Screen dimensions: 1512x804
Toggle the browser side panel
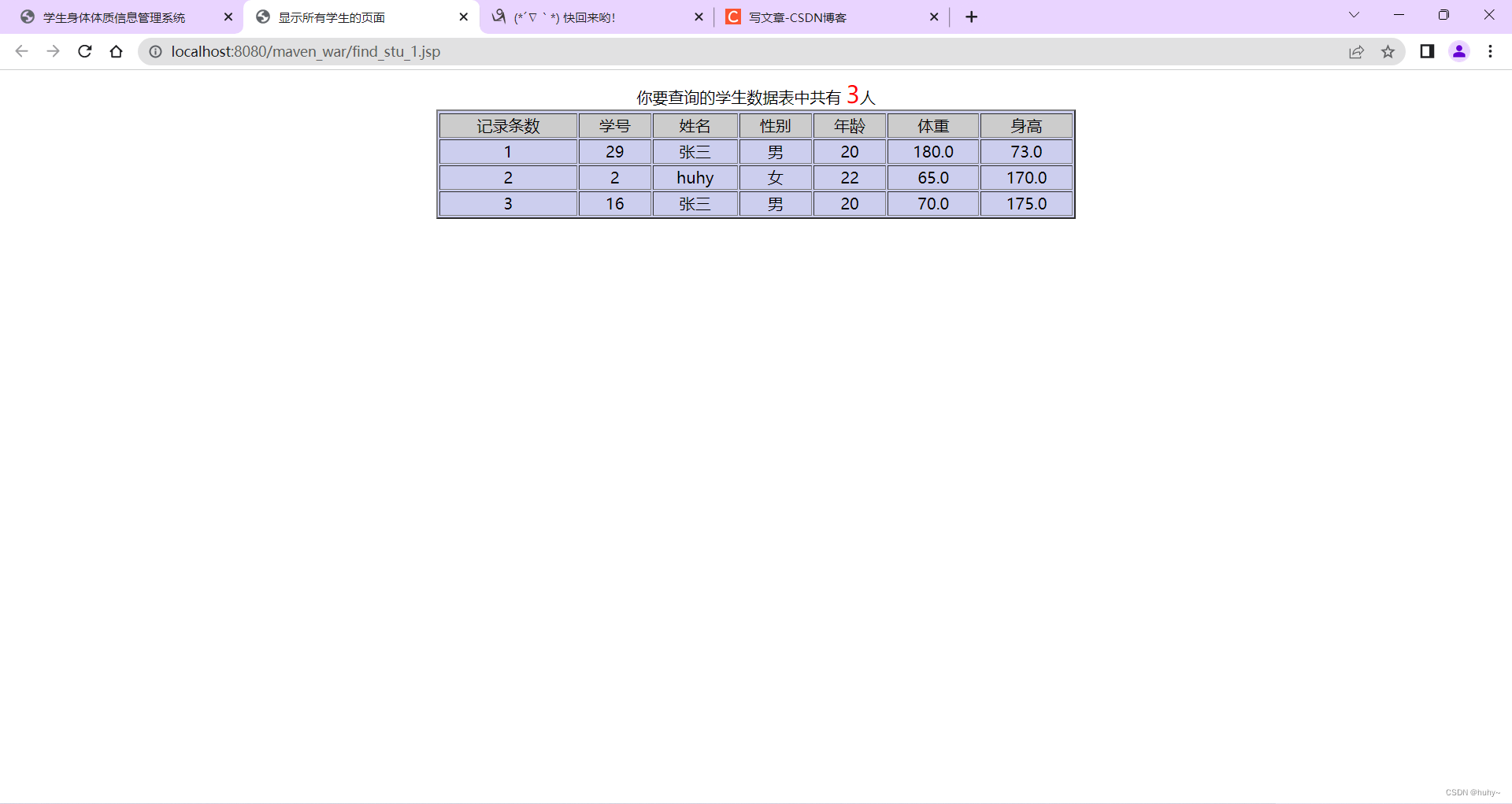click(1427, 51)
